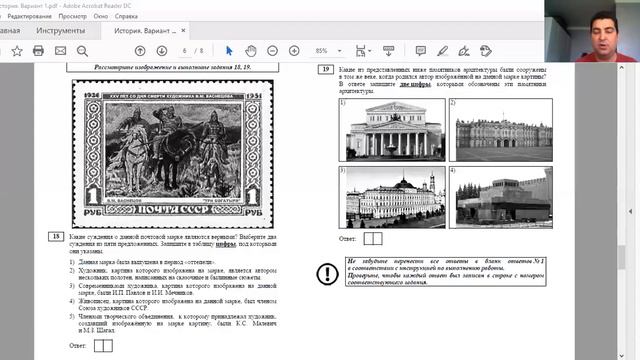Switch to the Инструменты tab
The image size is (640, 360).
tap(61, 31)
